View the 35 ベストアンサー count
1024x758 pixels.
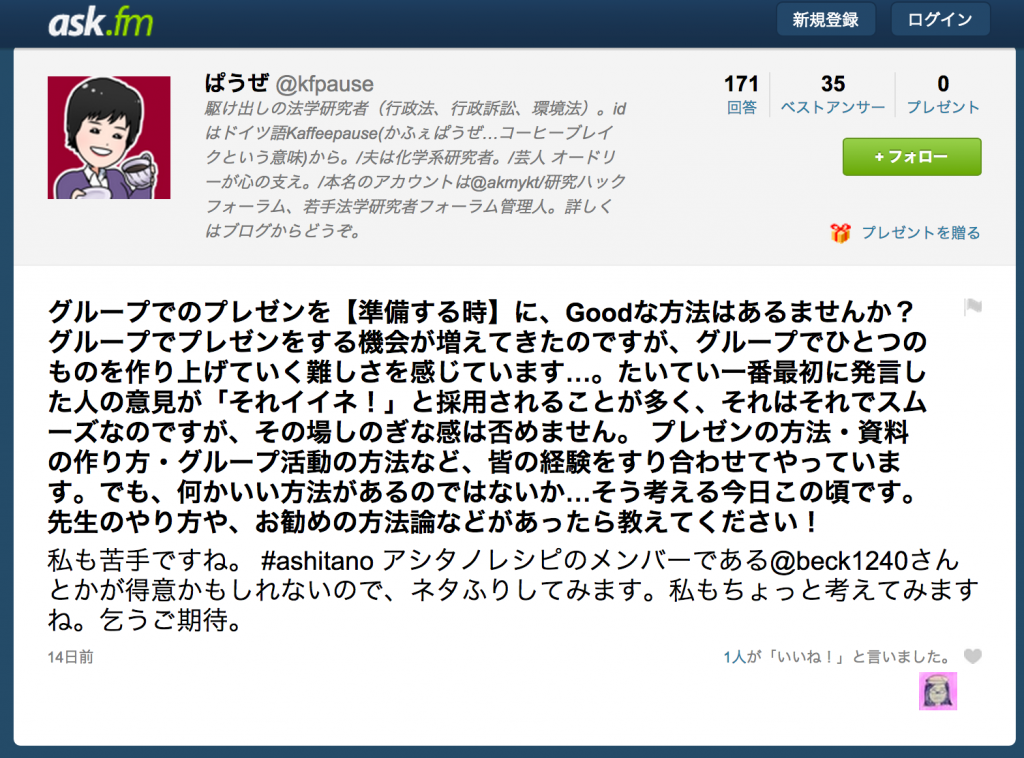833,95
